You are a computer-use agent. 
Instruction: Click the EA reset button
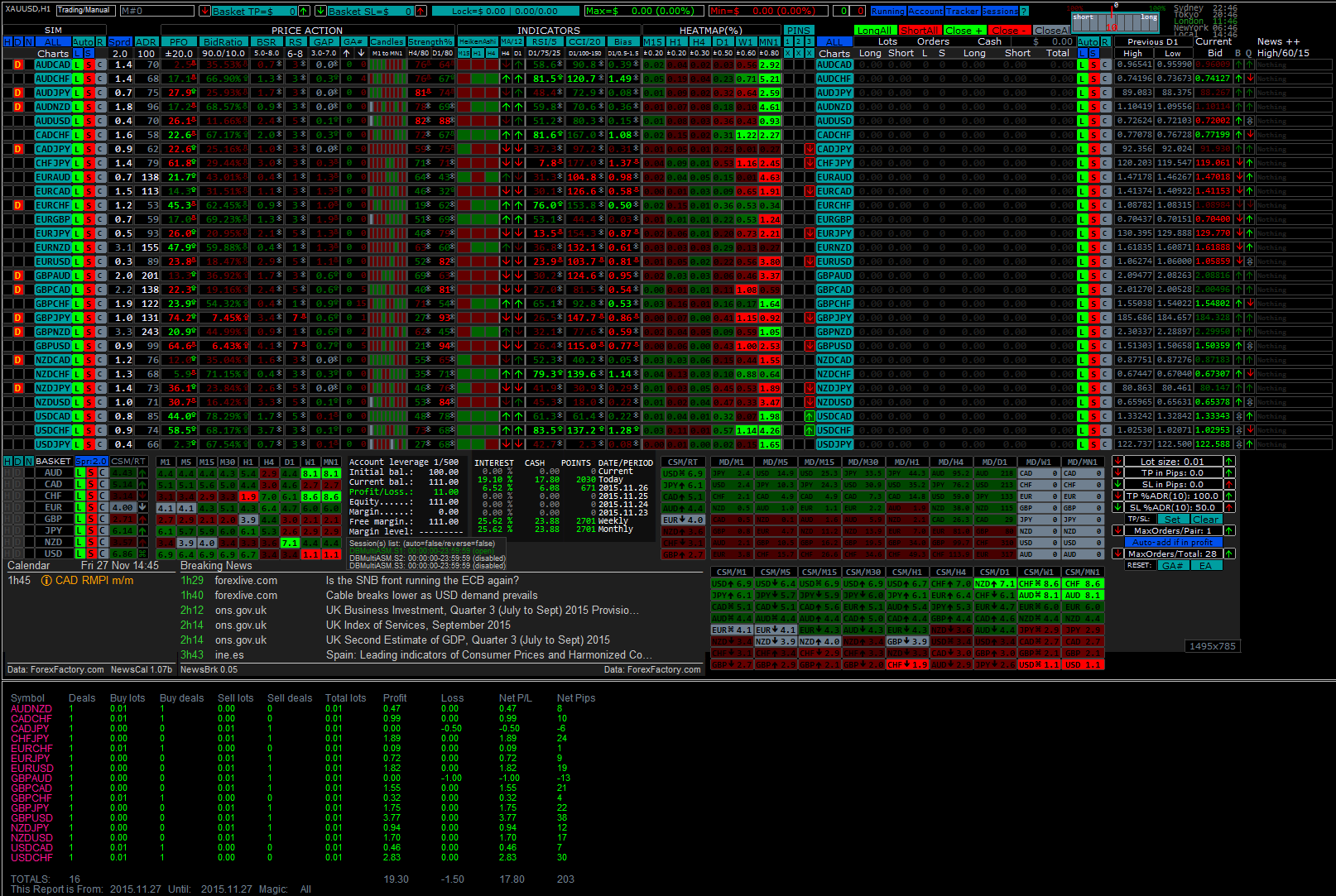point(1205,566)
